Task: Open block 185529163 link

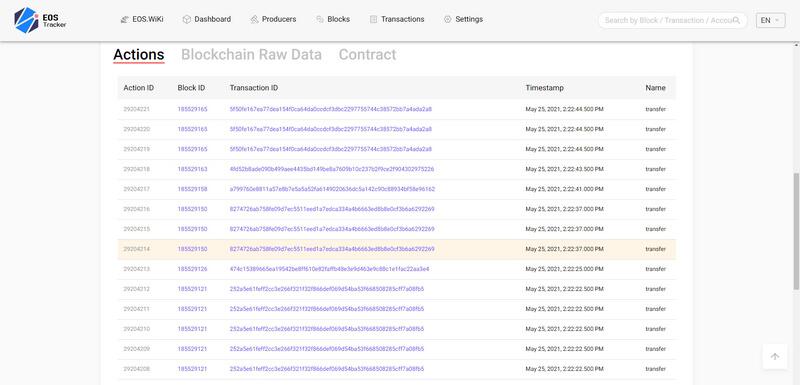Action: tap(192, 169)
